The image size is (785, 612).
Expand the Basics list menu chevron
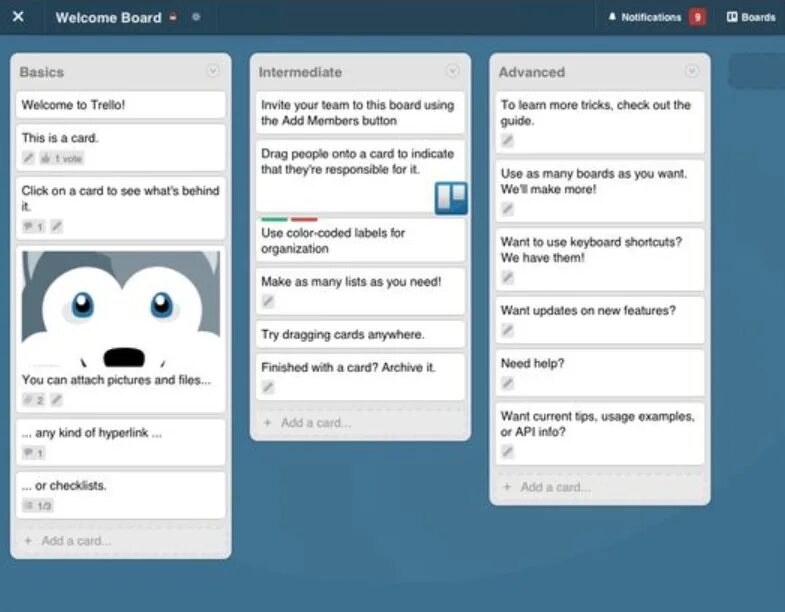pyautogui.click(x=213, y=71)
